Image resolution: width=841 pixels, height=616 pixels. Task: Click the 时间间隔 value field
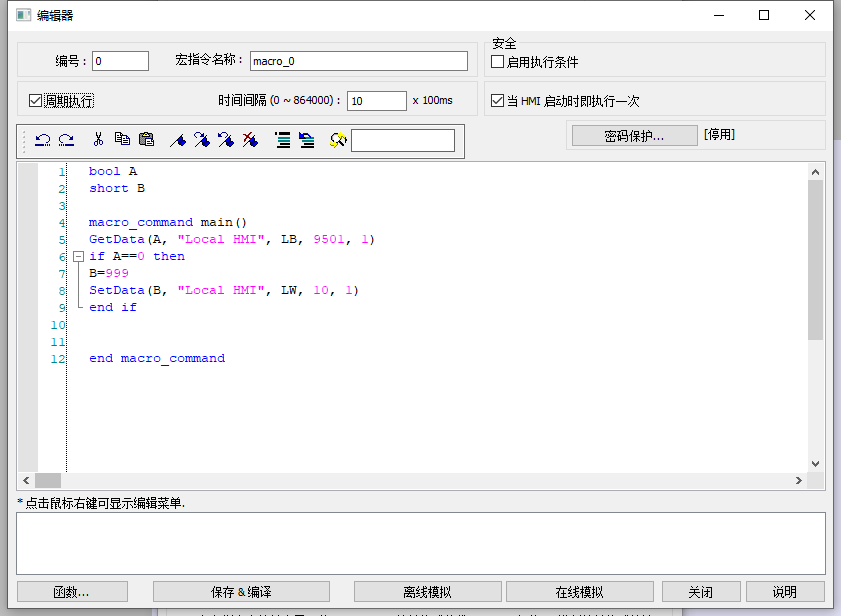[376, 101]
